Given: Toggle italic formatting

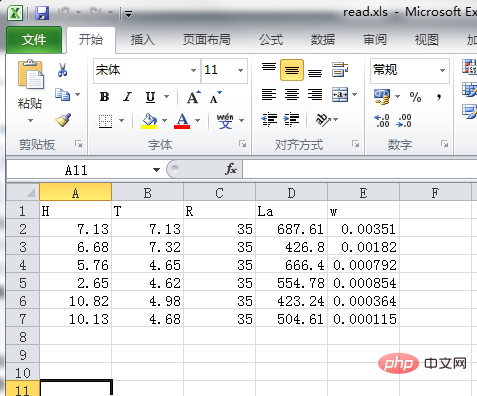Looking at the screenshot, I should (127, 97).
